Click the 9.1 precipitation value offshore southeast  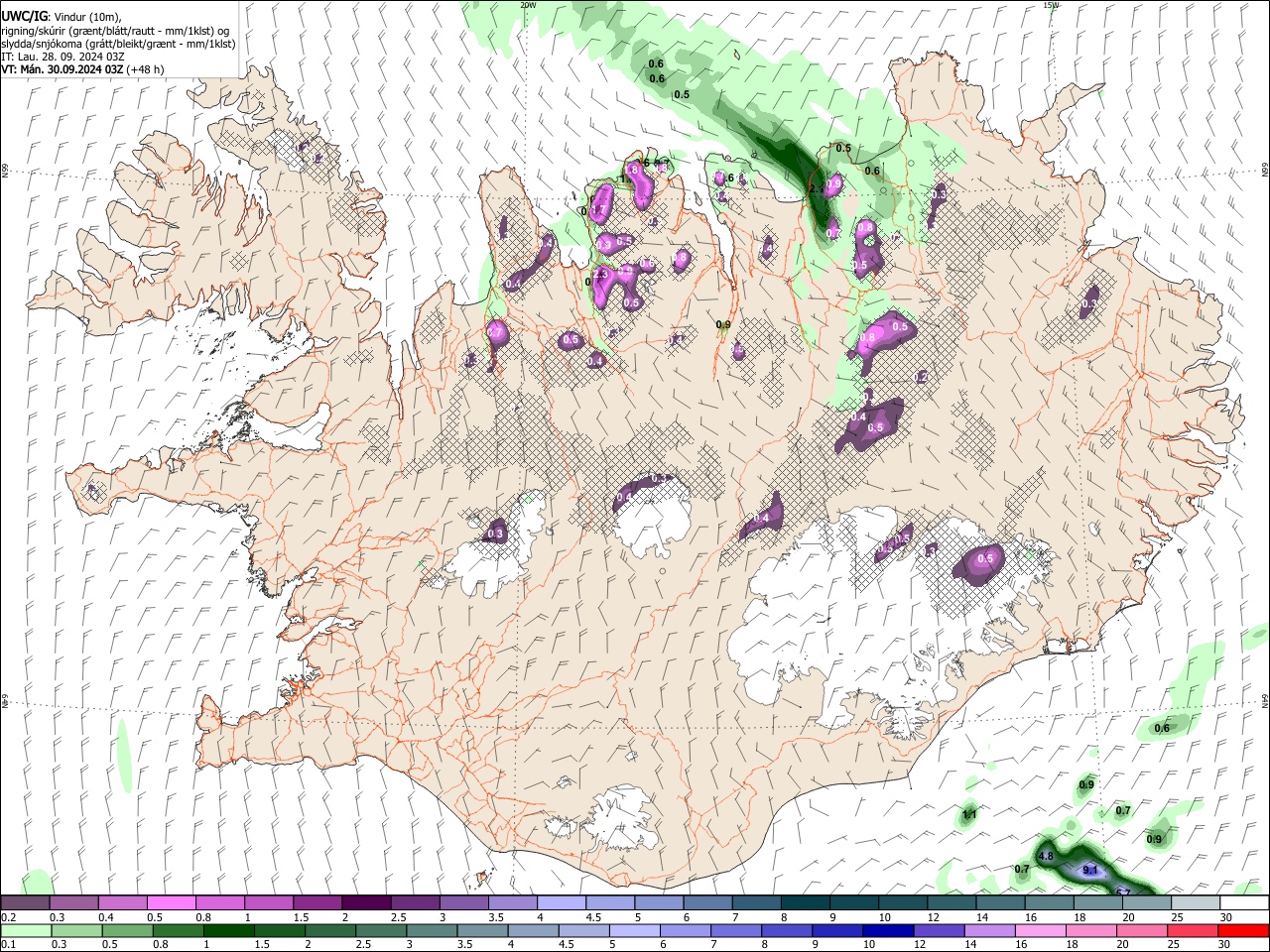pos(1090,871)
